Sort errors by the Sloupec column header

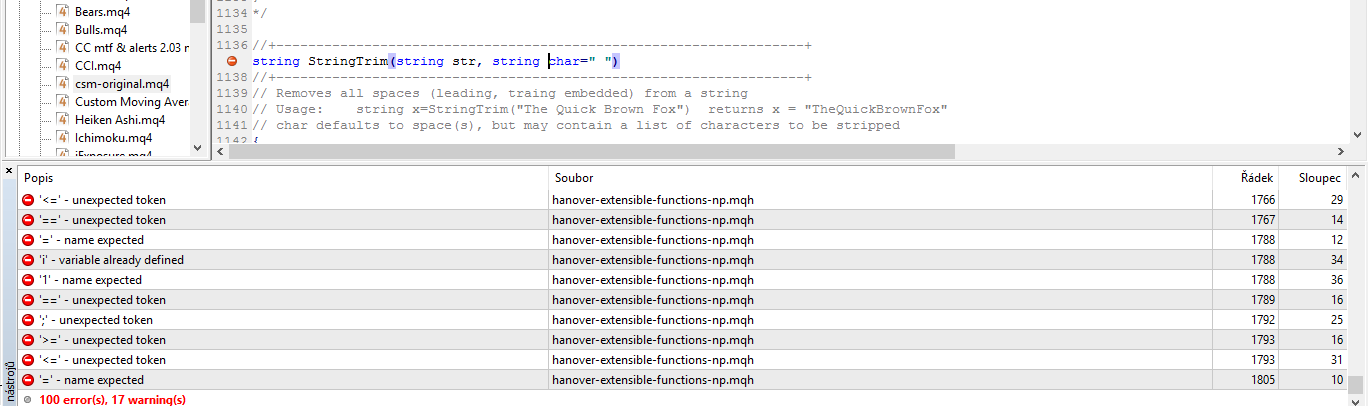pyautogui.click(x=1313, y=177)
